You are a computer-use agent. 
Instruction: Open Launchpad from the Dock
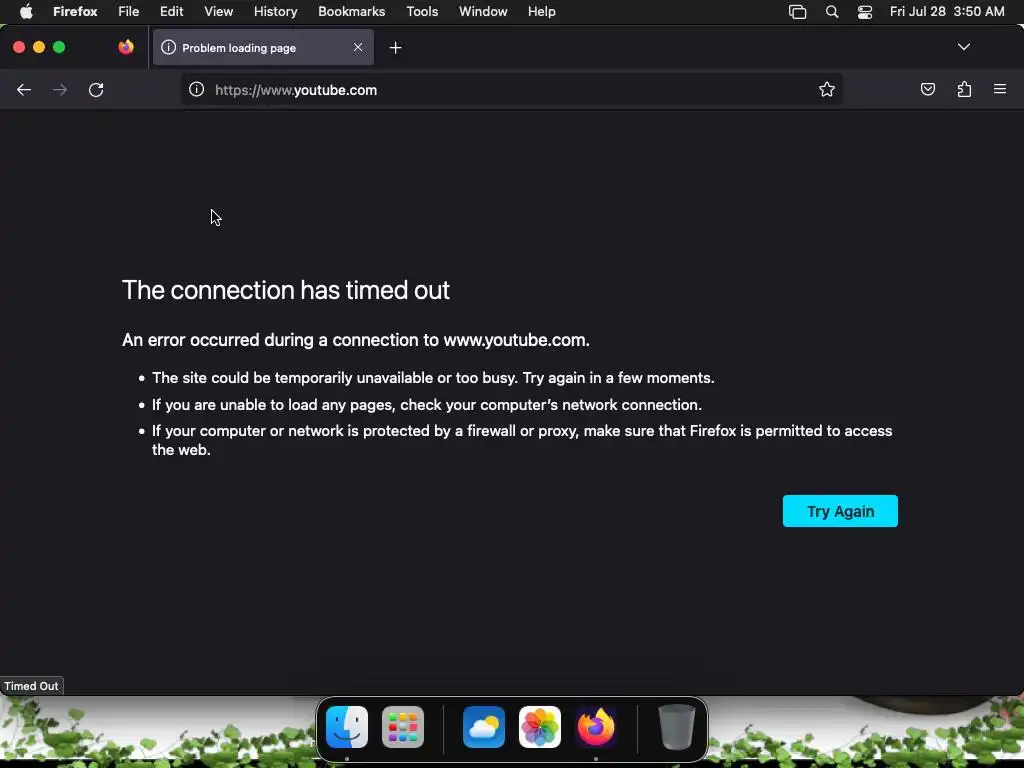(403, 727)
